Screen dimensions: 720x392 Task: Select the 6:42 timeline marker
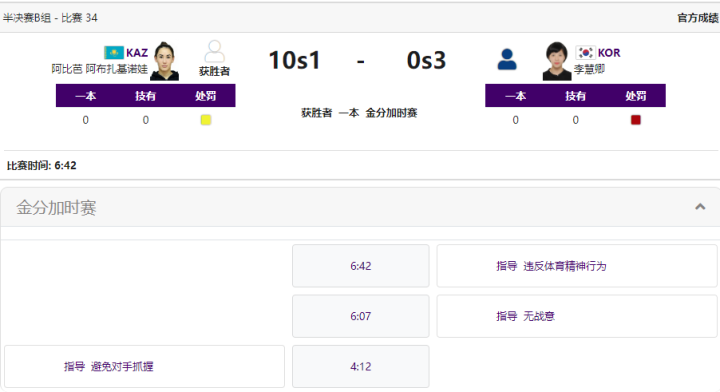[360, 266]
